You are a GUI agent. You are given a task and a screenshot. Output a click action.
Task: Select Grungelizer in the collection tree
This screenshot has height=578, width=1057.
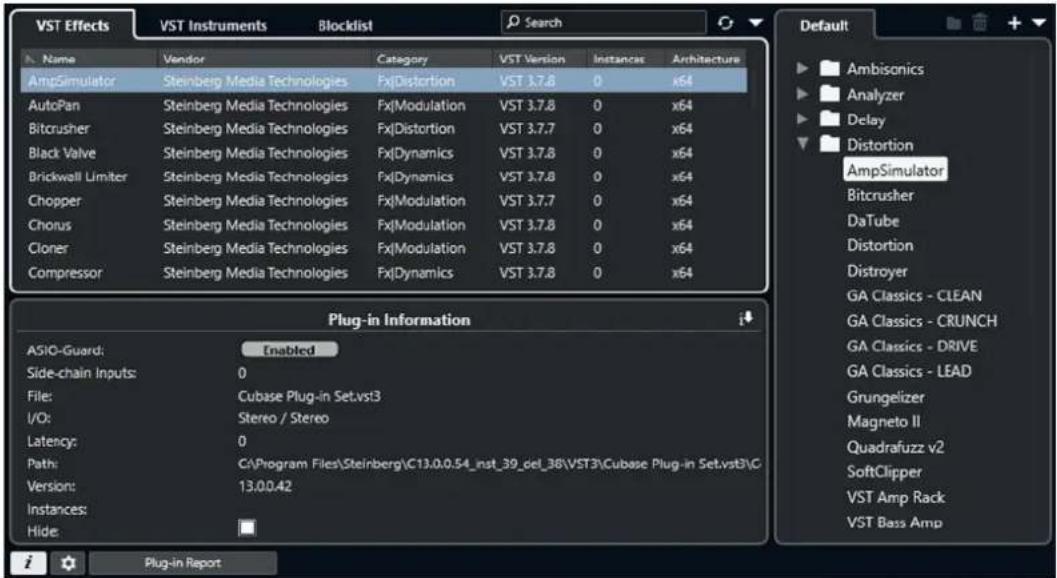[x=886, y=397]
